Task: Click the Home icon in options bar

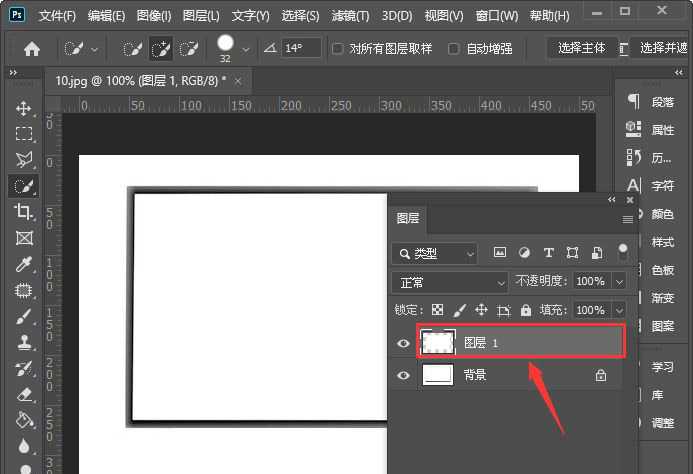Action: pos(32,48)
